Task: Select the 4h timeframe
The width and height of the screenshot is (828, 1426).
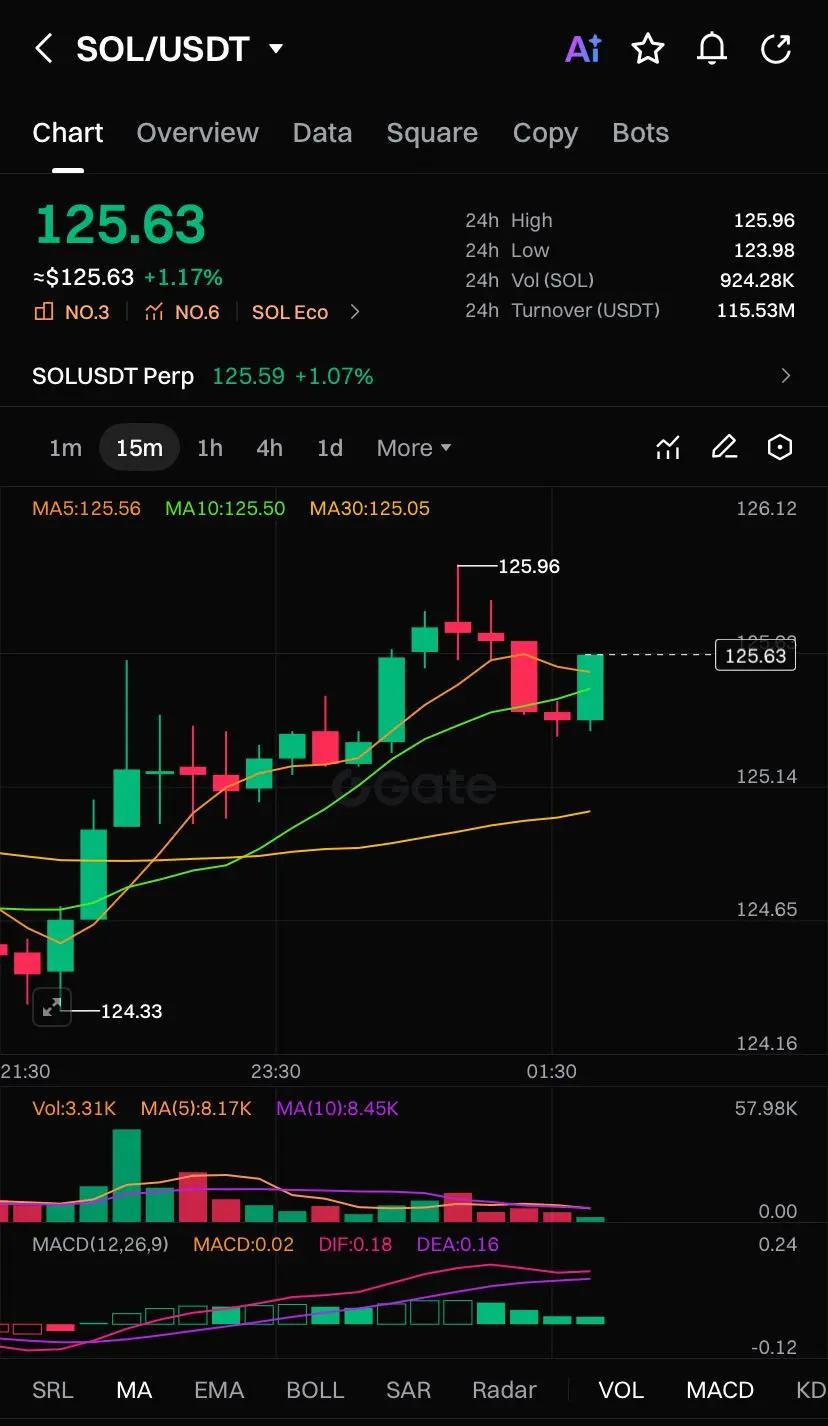Action: click(269, 448)
